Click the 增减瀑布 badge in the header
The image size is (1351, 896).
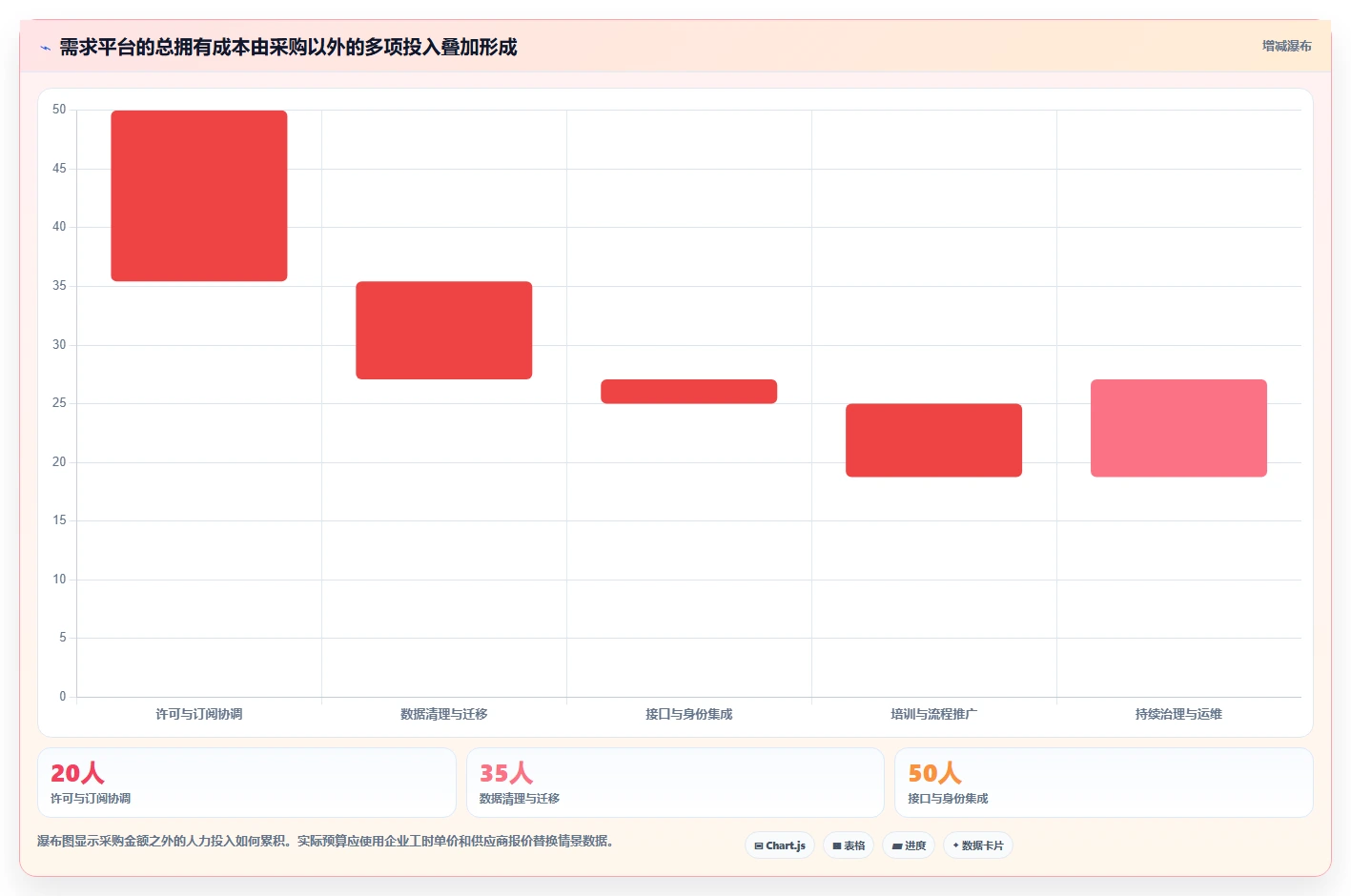pos(1286,46)
